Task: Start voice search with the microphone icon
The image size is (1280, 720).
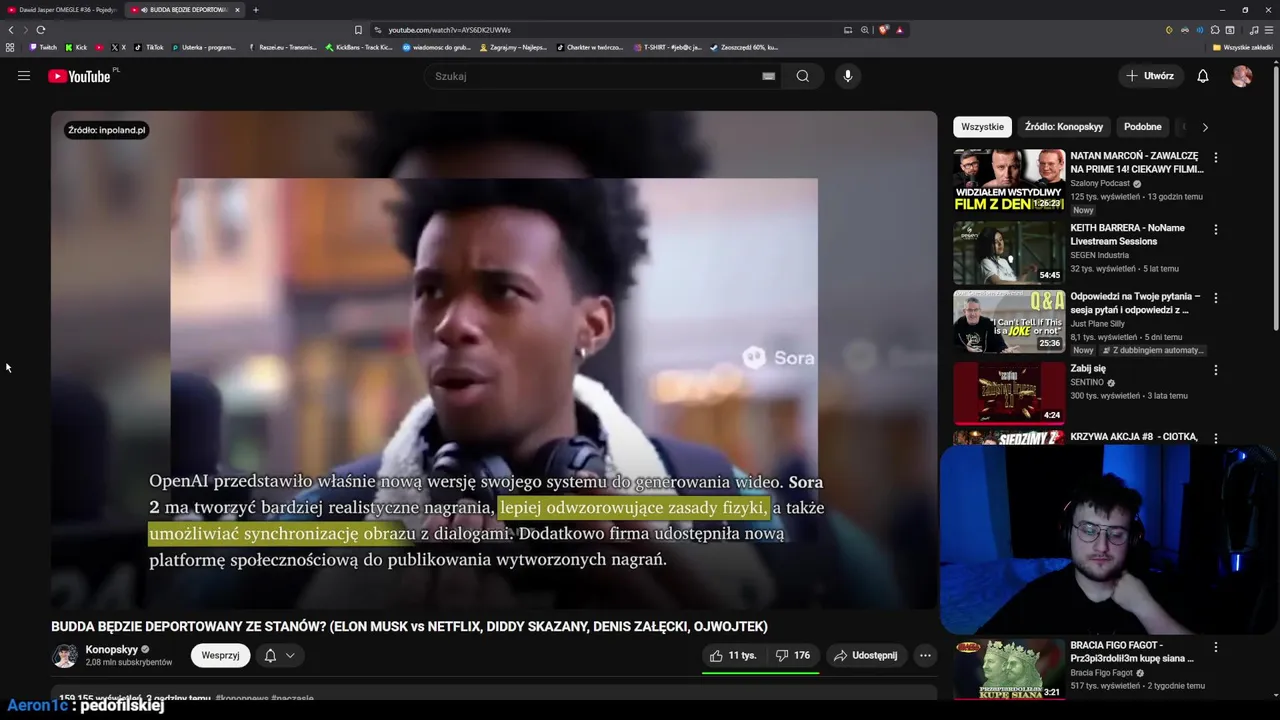Action: click(x=848, y=76)
